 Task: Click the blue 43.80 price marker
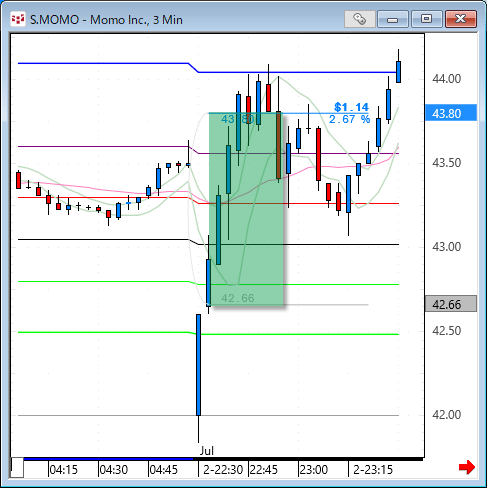[x=451, y=113]
